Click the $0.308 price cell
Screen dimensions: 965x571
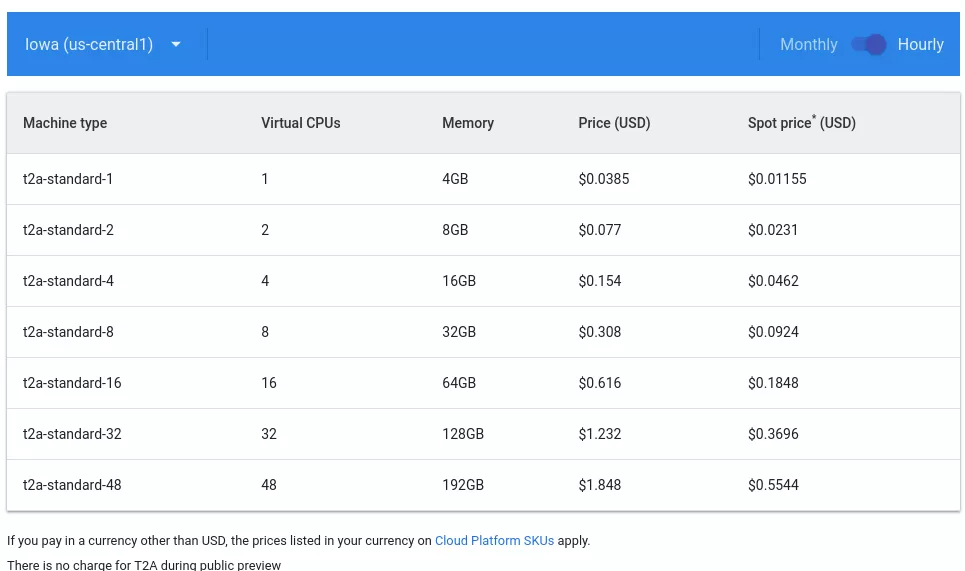599,332
